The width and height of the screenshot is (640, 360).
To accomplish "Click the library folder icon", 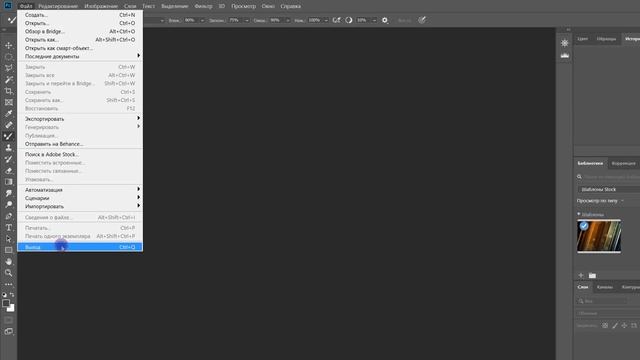I will click(x=593, y=276).
